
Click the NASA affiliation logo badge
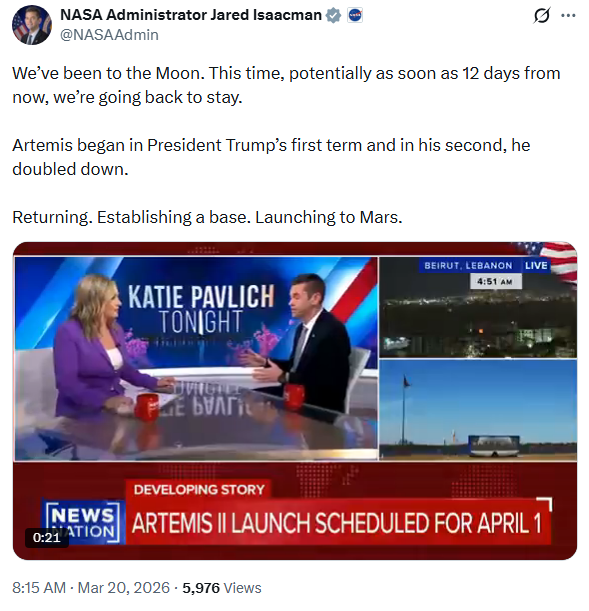click(x=355, y=15)
